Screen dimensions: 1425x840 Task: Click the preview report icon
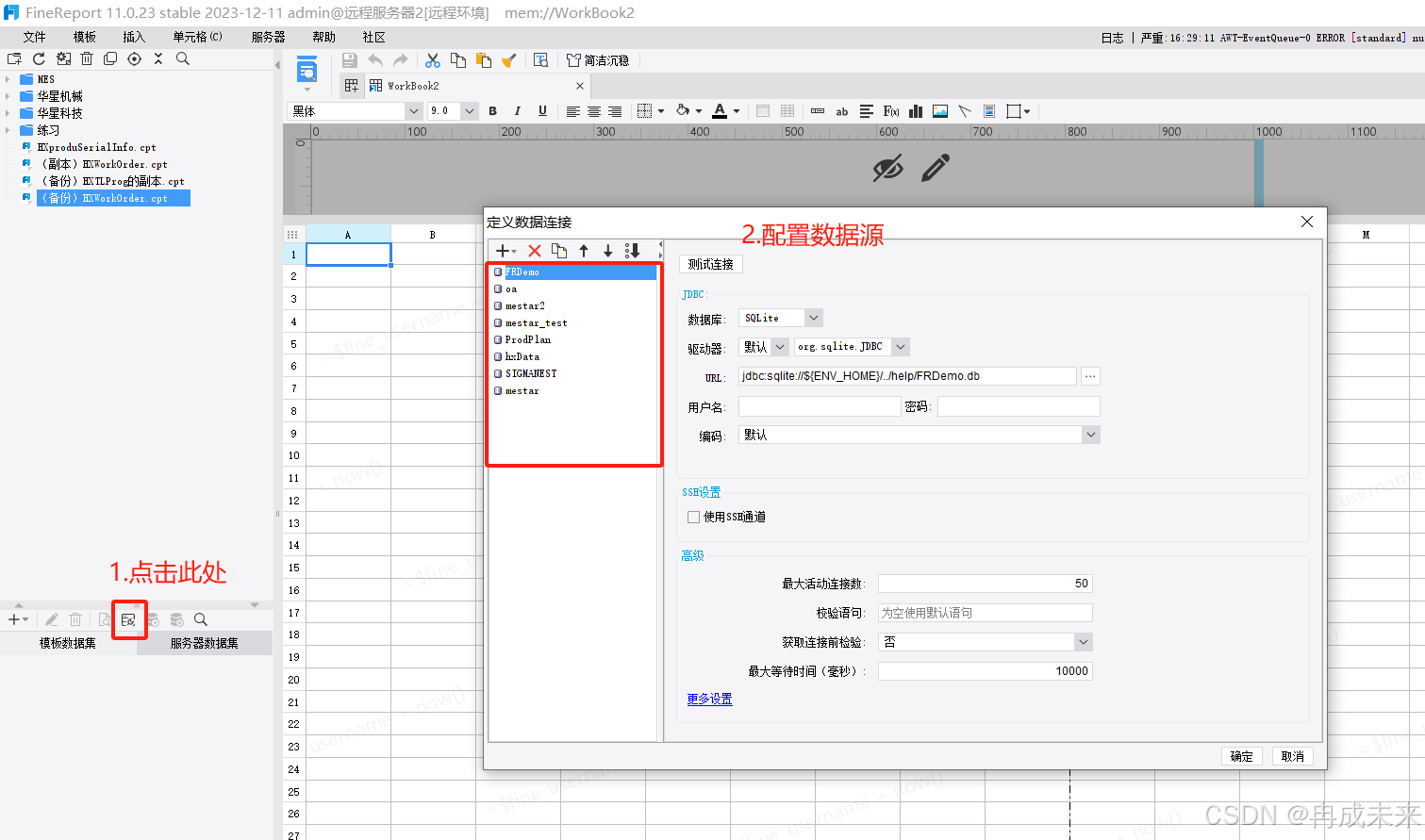coord(307,71)
